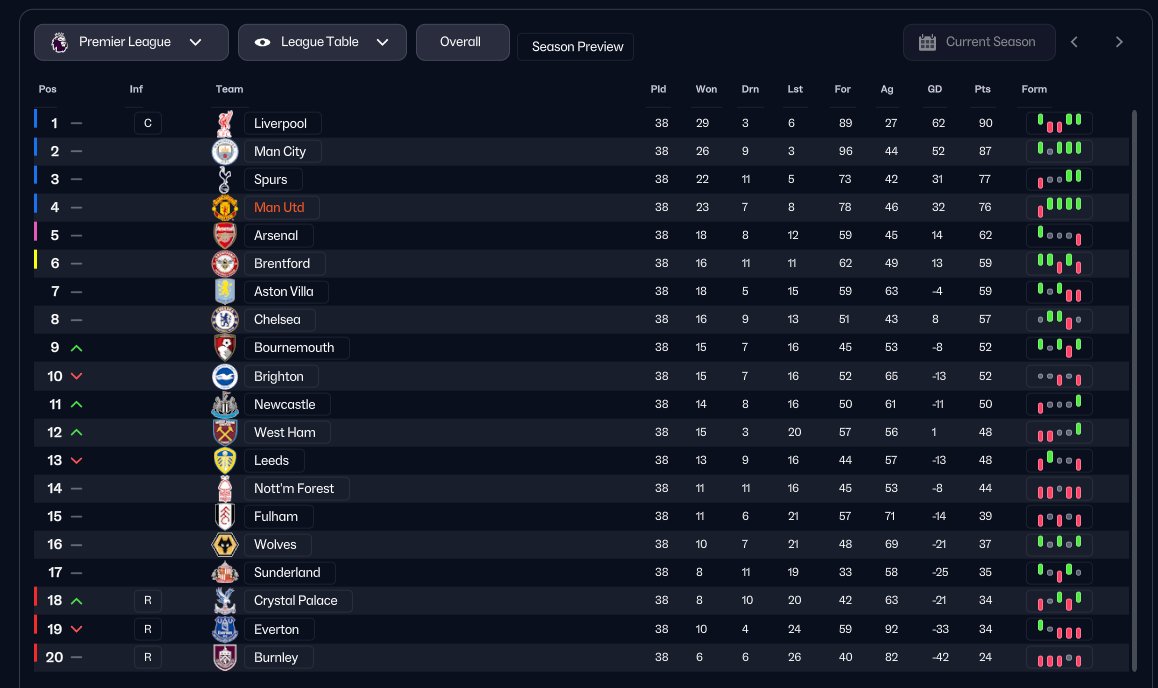Go to next season with right arrow

(1119, 42)
